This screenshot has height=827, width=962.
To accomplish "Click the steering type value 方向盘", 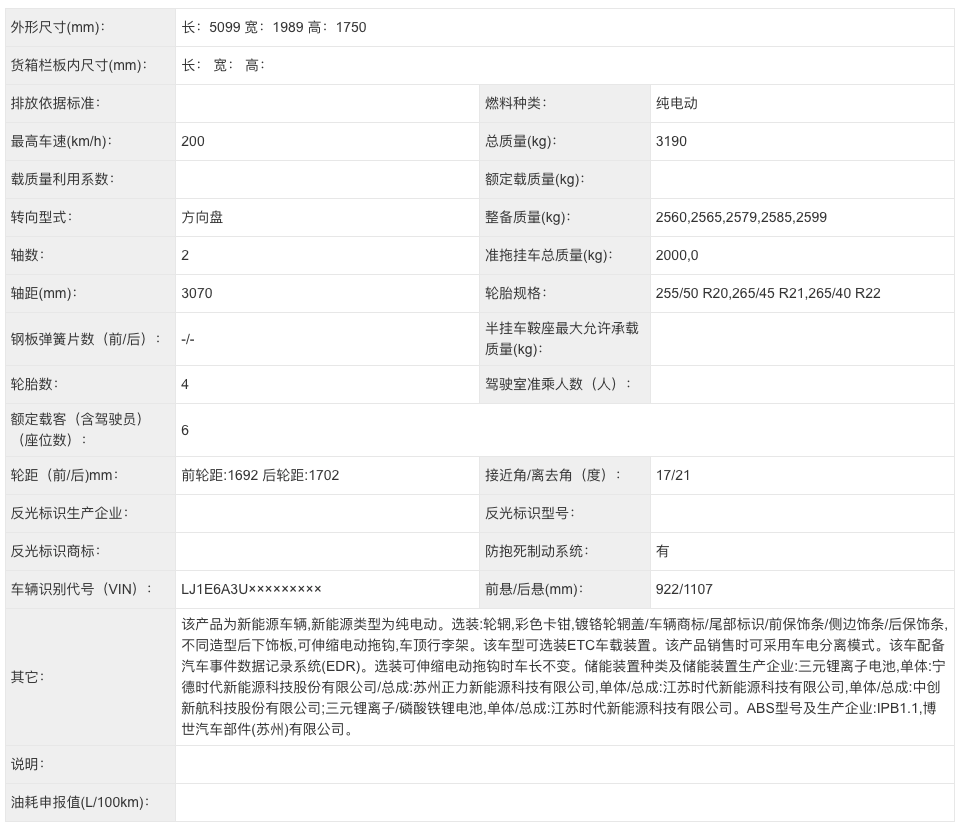I will pyautogui.click(x=202, y=217).
